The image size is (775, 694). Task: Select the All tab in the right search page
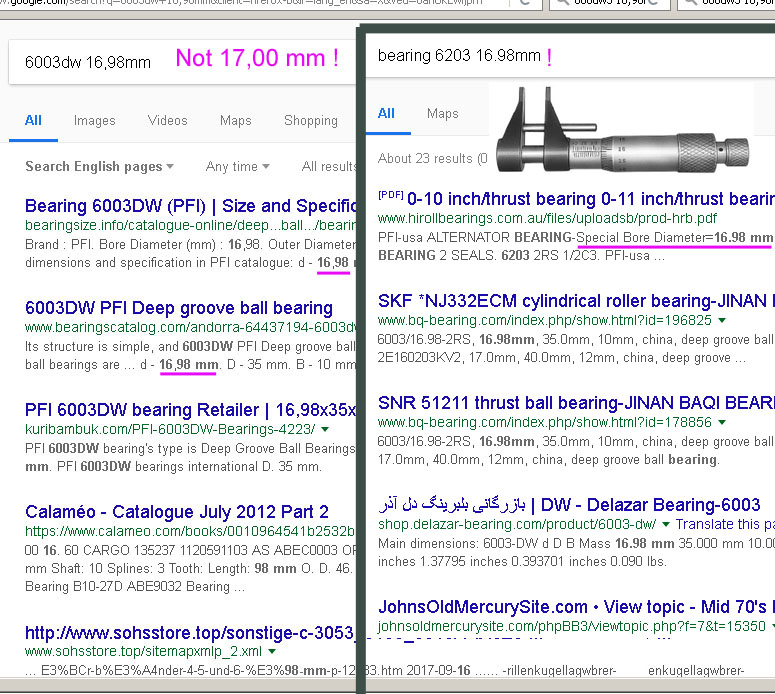coord(387,114)
